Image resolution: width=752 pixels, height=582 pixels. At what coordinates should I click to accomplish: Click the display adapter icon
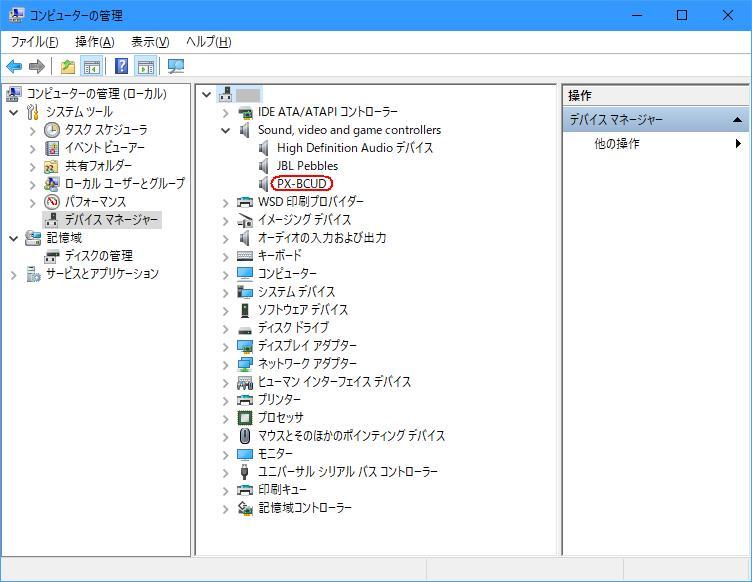[x=245, y=346]
